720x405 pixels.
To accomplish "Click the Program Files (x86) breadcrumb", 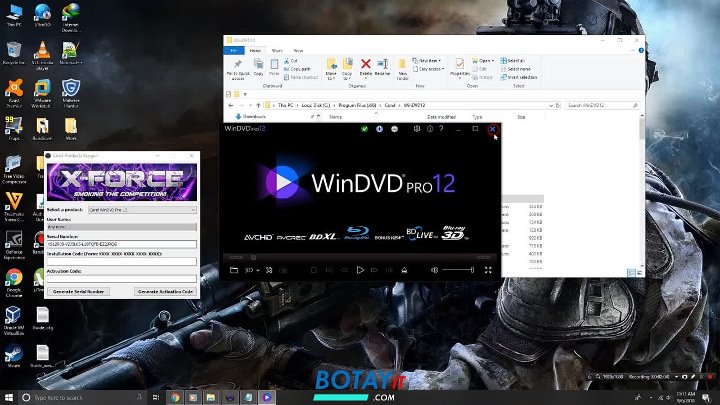I will click(357, 105).
